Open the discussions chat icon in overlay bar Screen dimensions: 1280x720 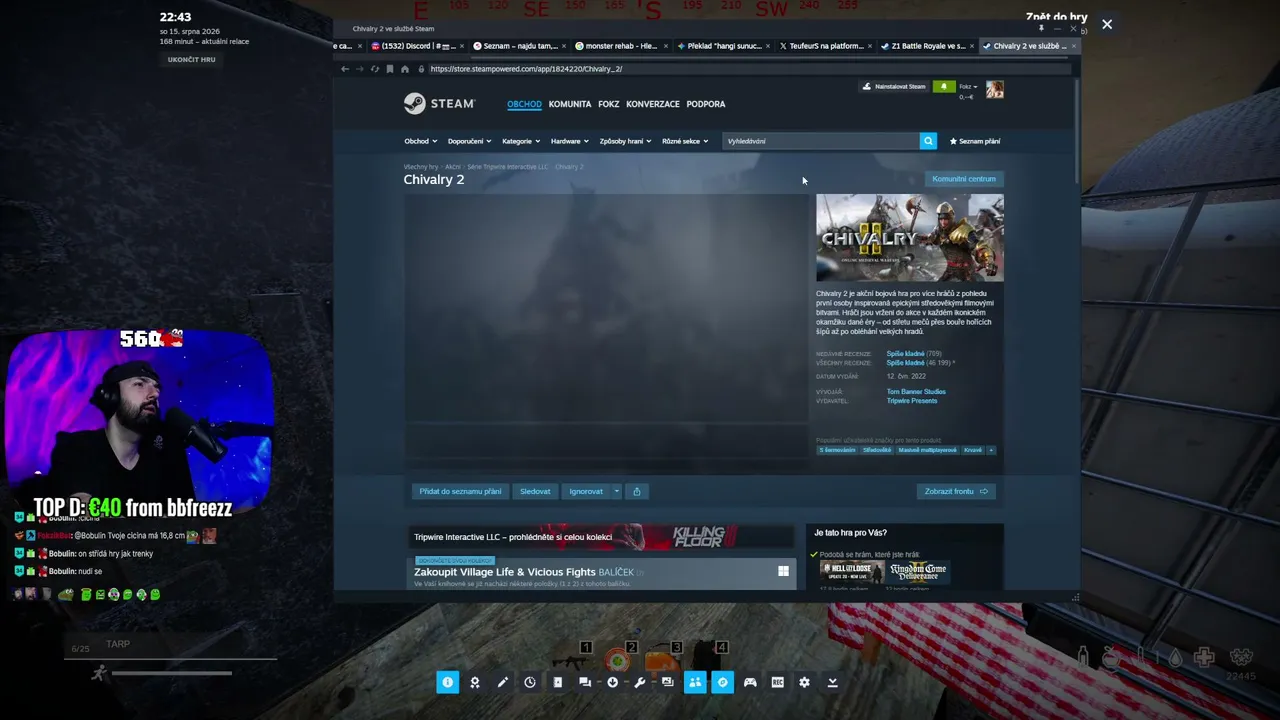coord(585,682)
